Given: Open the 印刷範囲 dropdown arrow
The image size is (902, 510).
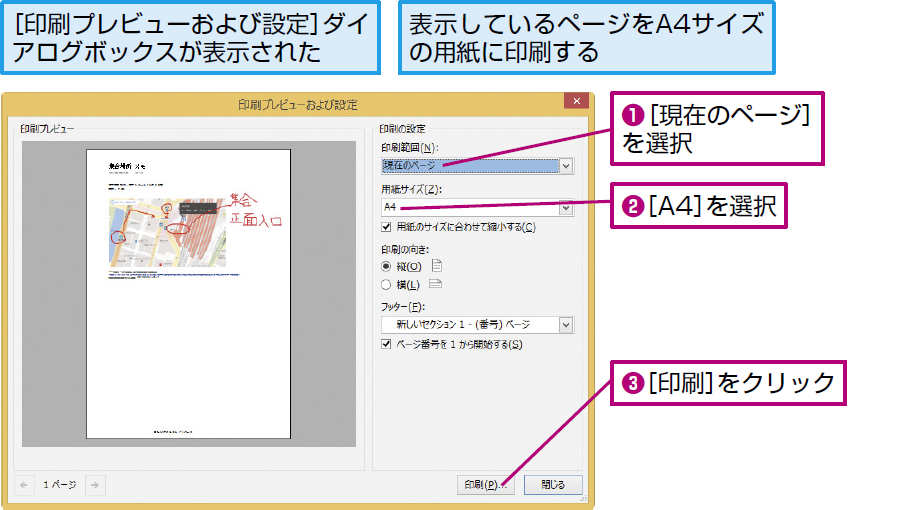Looking at the screenshot, I should click(x=566, y=166).
